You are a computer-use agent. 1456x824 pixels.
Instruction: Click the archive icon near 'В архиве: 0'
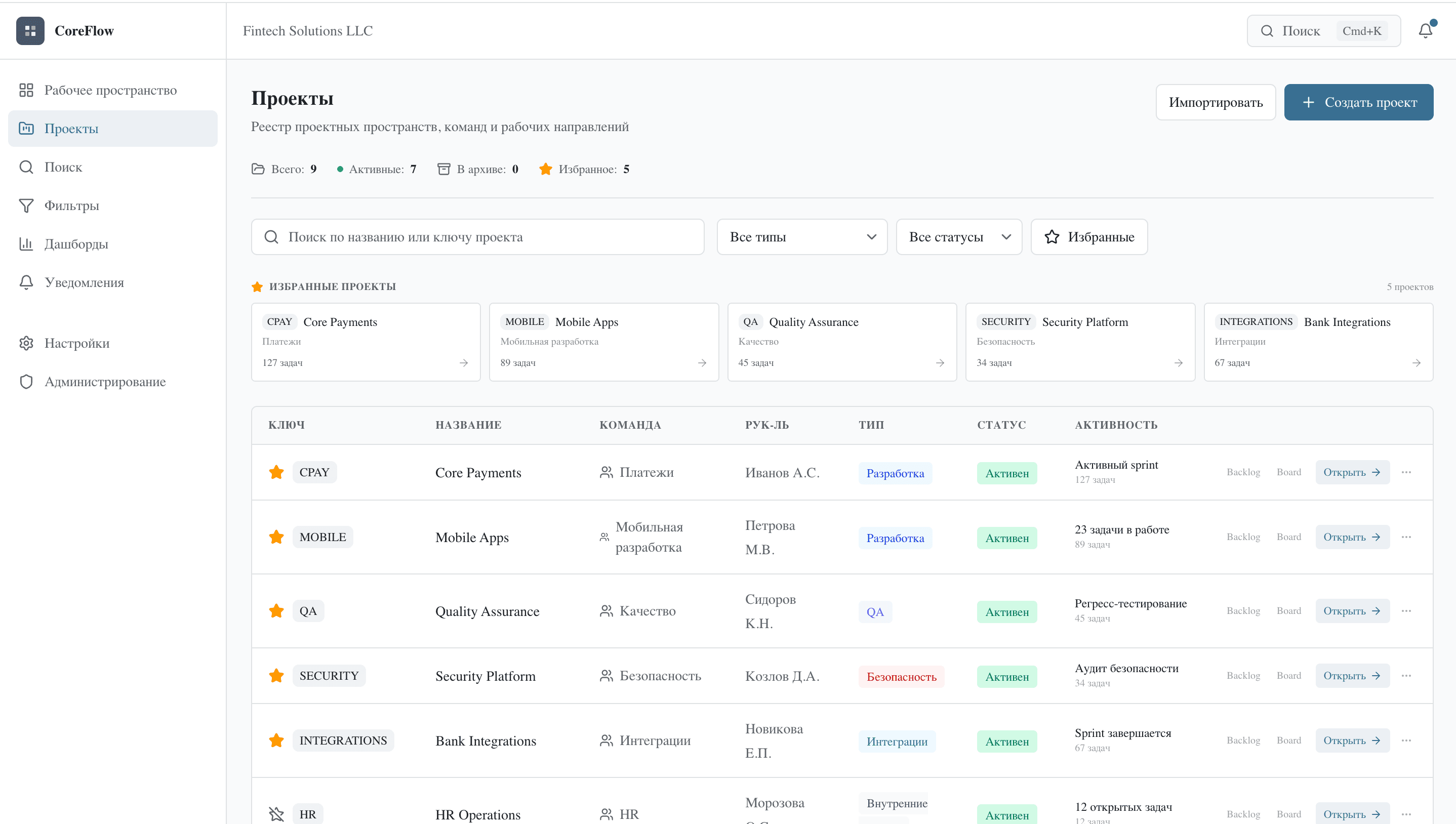443,168
